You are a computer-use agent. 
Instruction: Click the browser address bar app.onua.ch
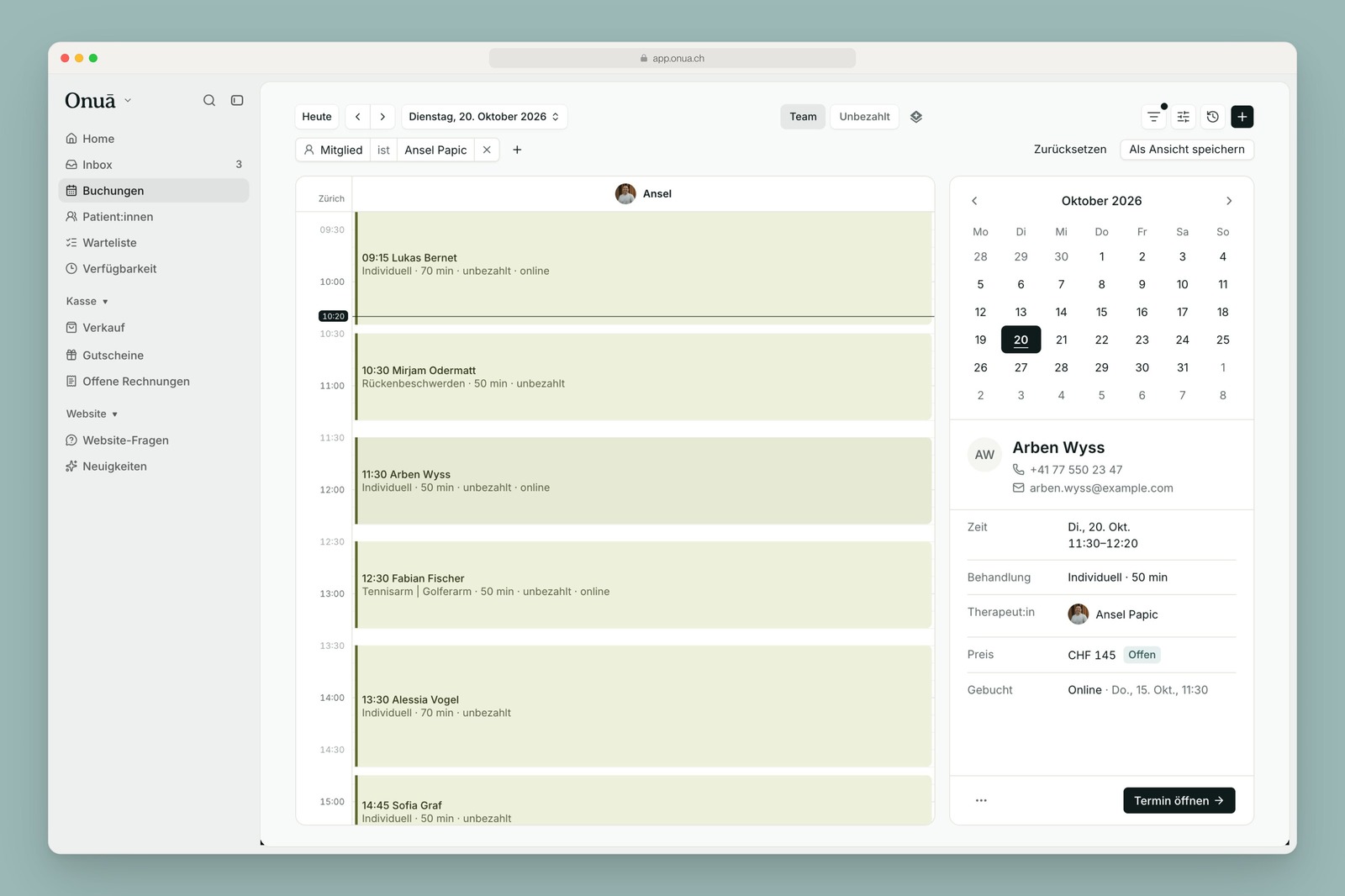point(672,58)
